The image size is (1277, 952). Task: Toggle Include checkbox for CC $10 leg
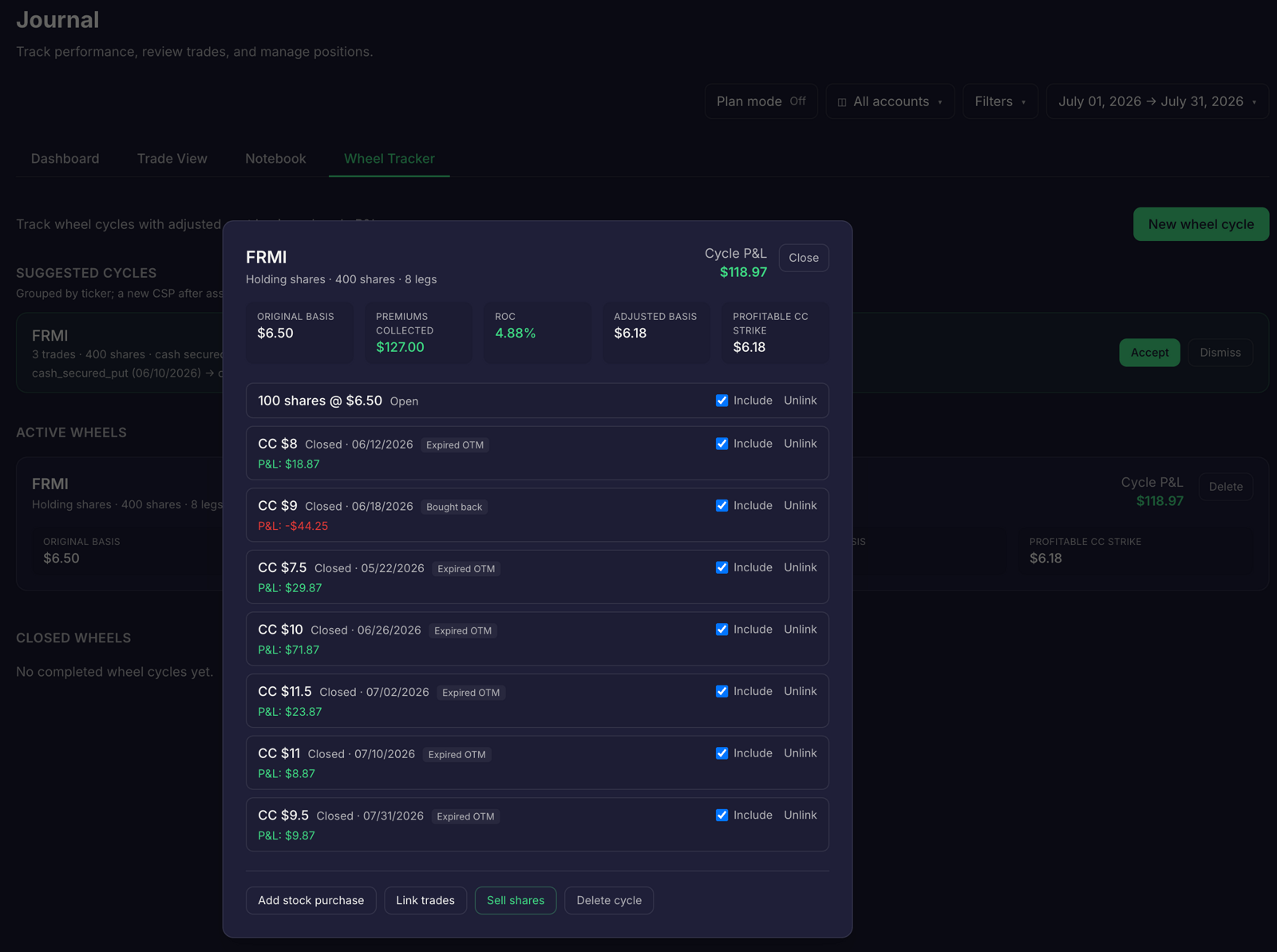[722, 630]
